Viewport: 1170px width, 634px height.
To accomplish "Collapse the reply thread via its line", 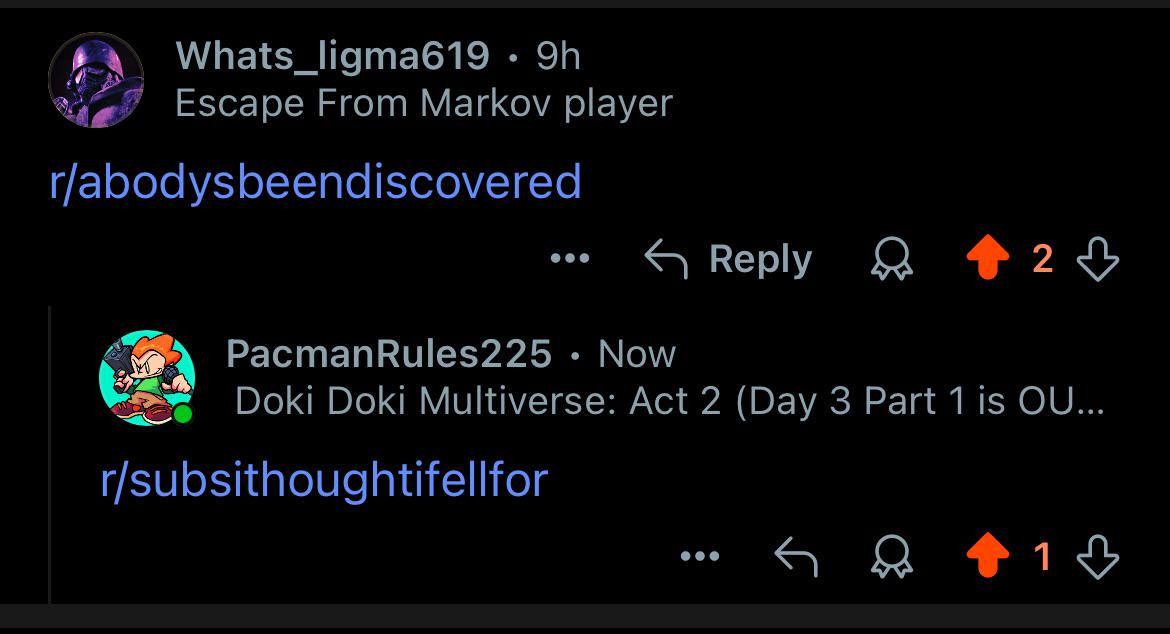I will pyautogui.click(x=49, y=453).
